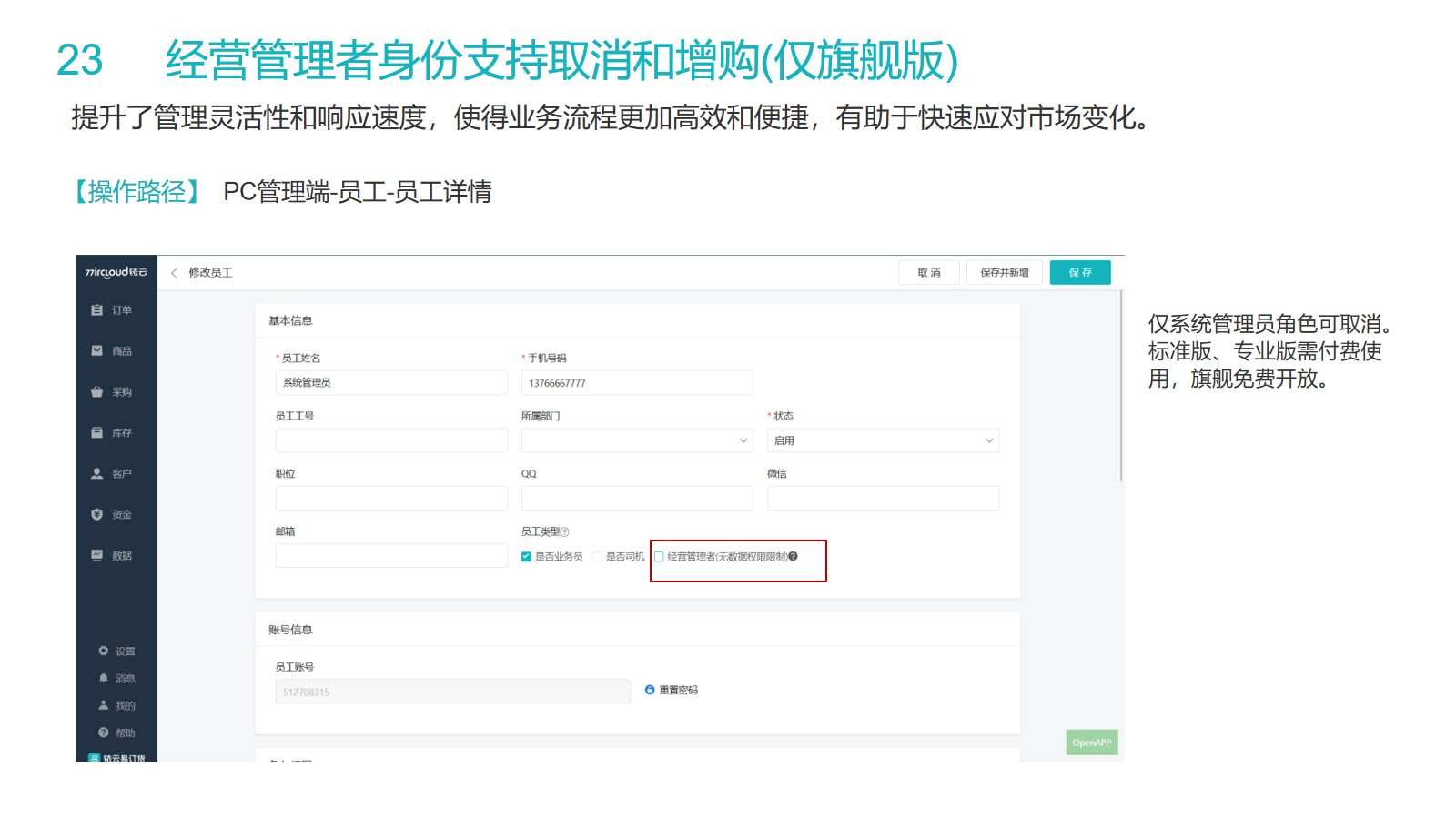The image size is (1456, 819).
Task: Expand the 所属部门 dropdown
Action: [x=637, y=440]
